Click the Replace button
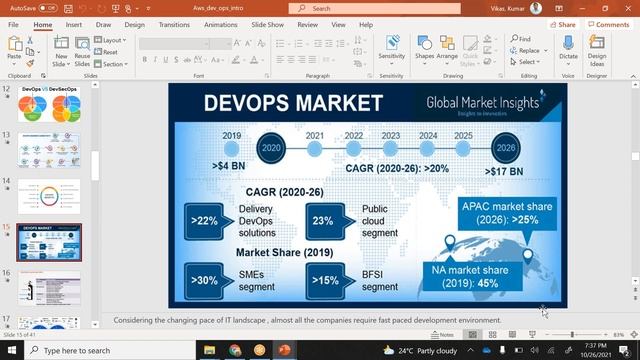Image resolution: width=640 pixels, height=360 pixels. pos(525,51)
